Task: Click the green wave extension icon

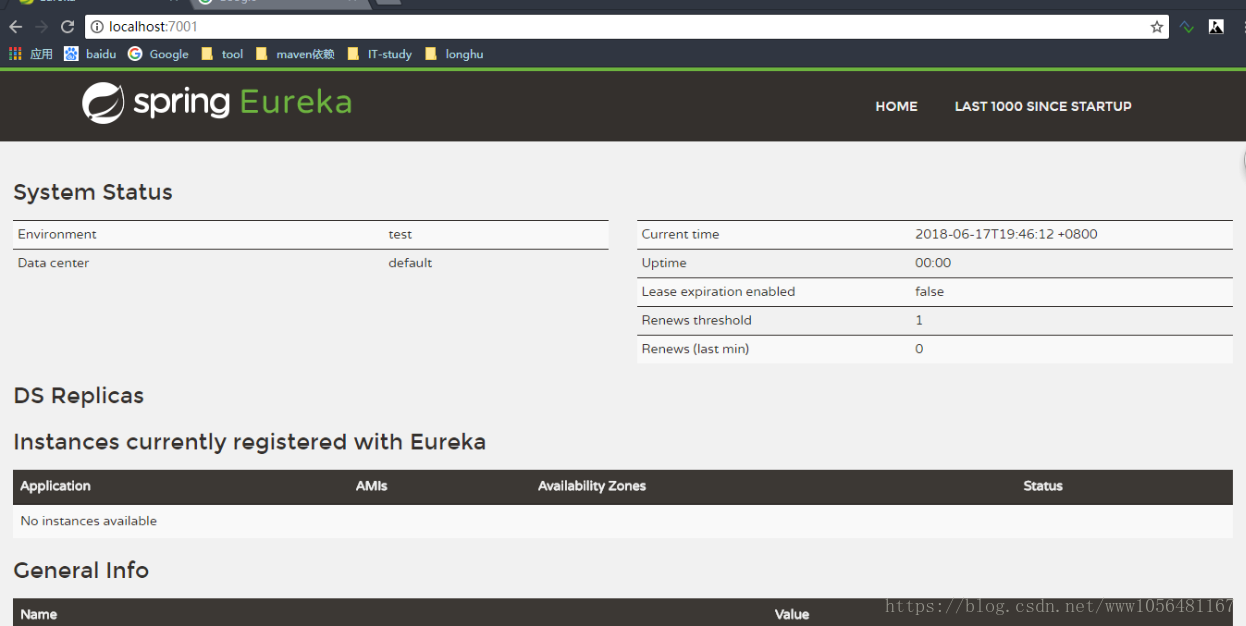Action: pos(1187,27)
